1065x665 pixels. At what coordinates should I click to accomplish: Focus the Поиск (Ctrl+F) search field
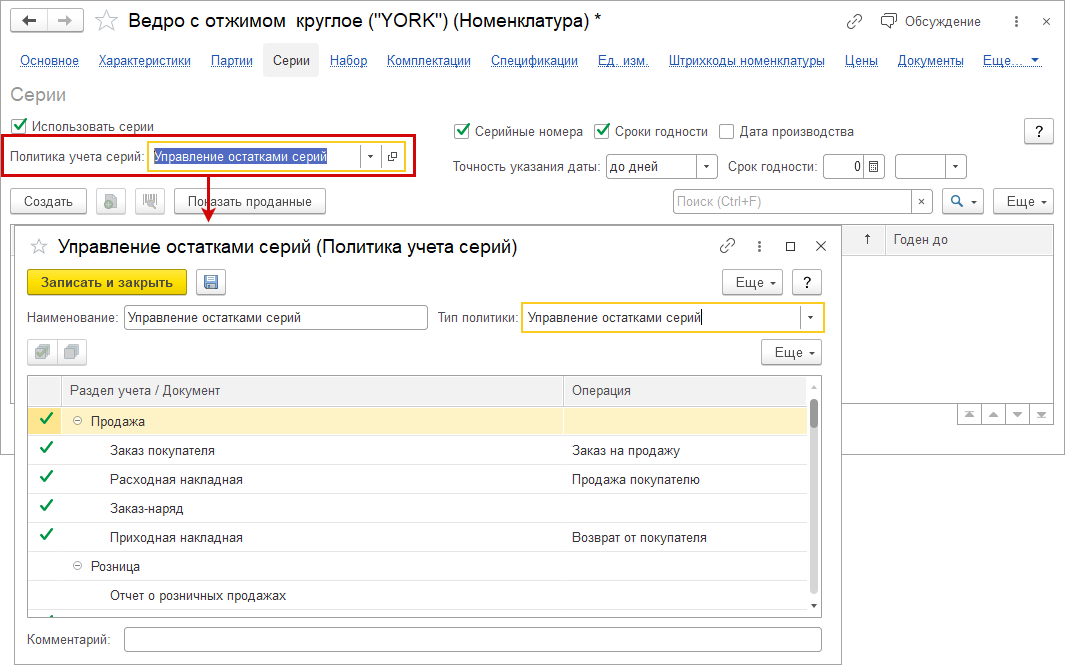click(x=792, y=202)
